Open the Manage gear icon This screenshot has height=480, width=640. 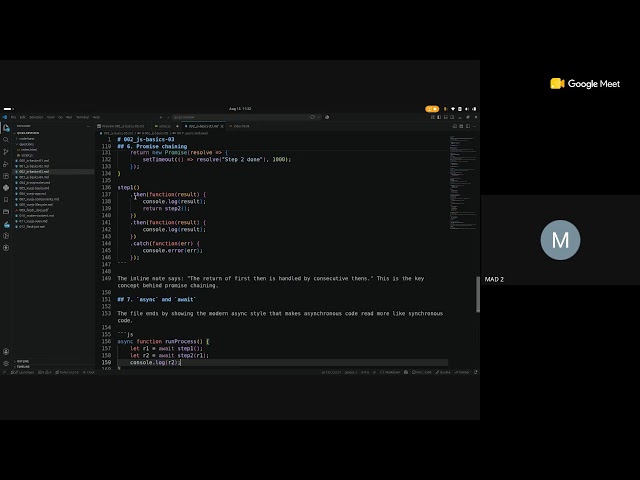(6, 363)
